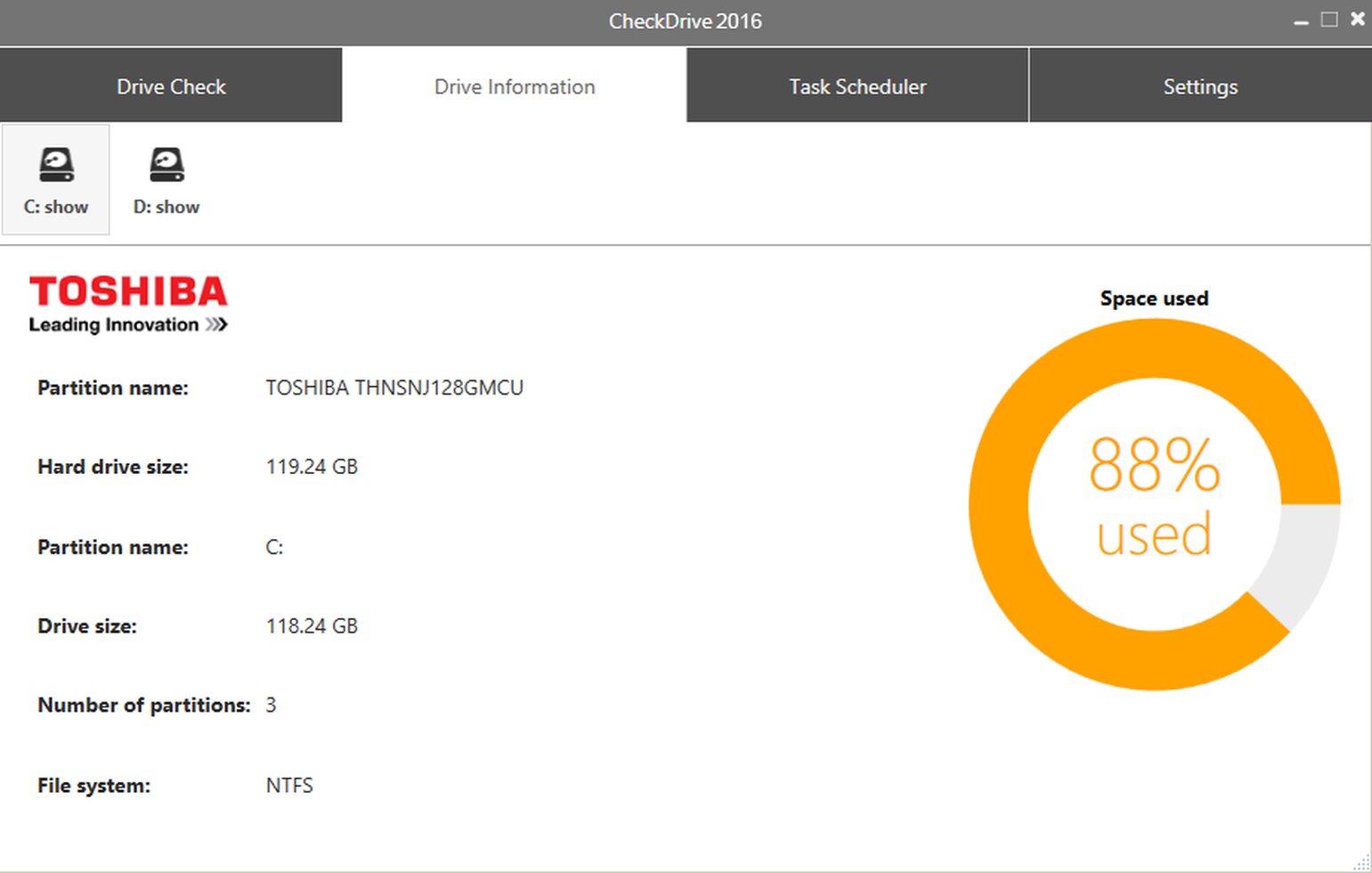Maximize the CheckDrive 2016 window
Screen dimensions: 1372x873
[x=1329, y=20]
